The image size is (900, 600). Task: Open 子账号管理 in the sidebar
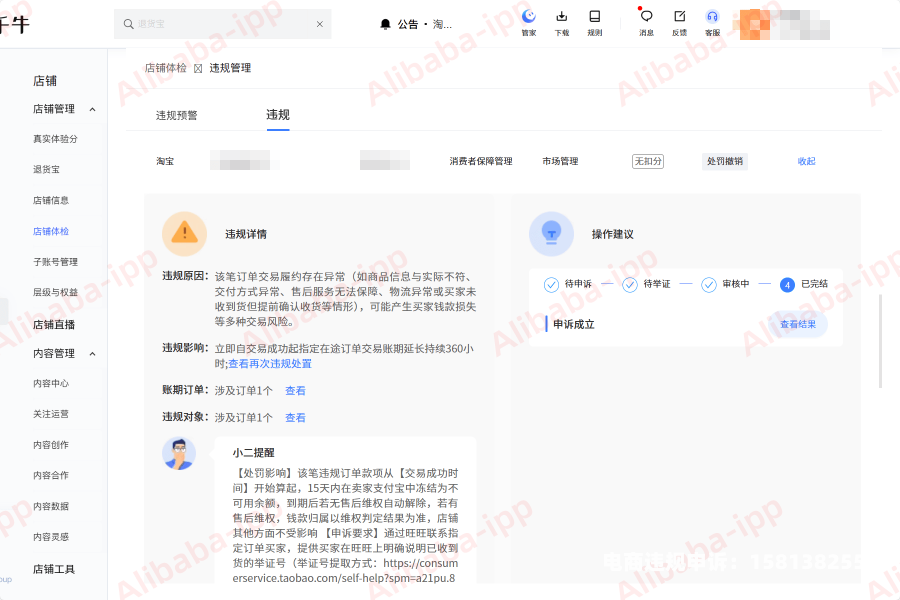pyautogui.click(x=55, y=262)
